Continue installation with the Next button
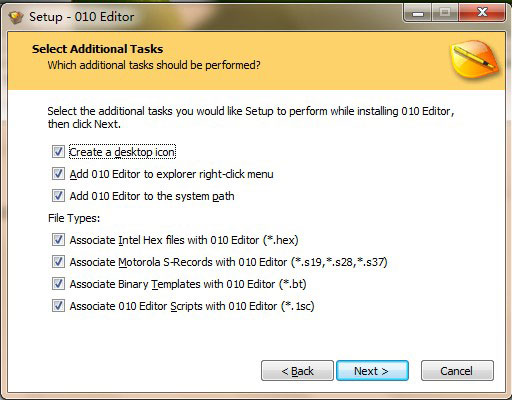512x400 pixels. click(x=372, y=371)
